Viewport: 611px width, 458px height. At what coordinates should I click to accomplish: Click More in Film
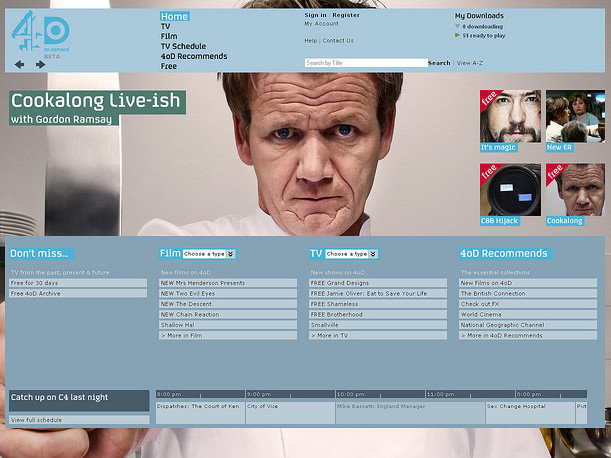click(228, 336)
